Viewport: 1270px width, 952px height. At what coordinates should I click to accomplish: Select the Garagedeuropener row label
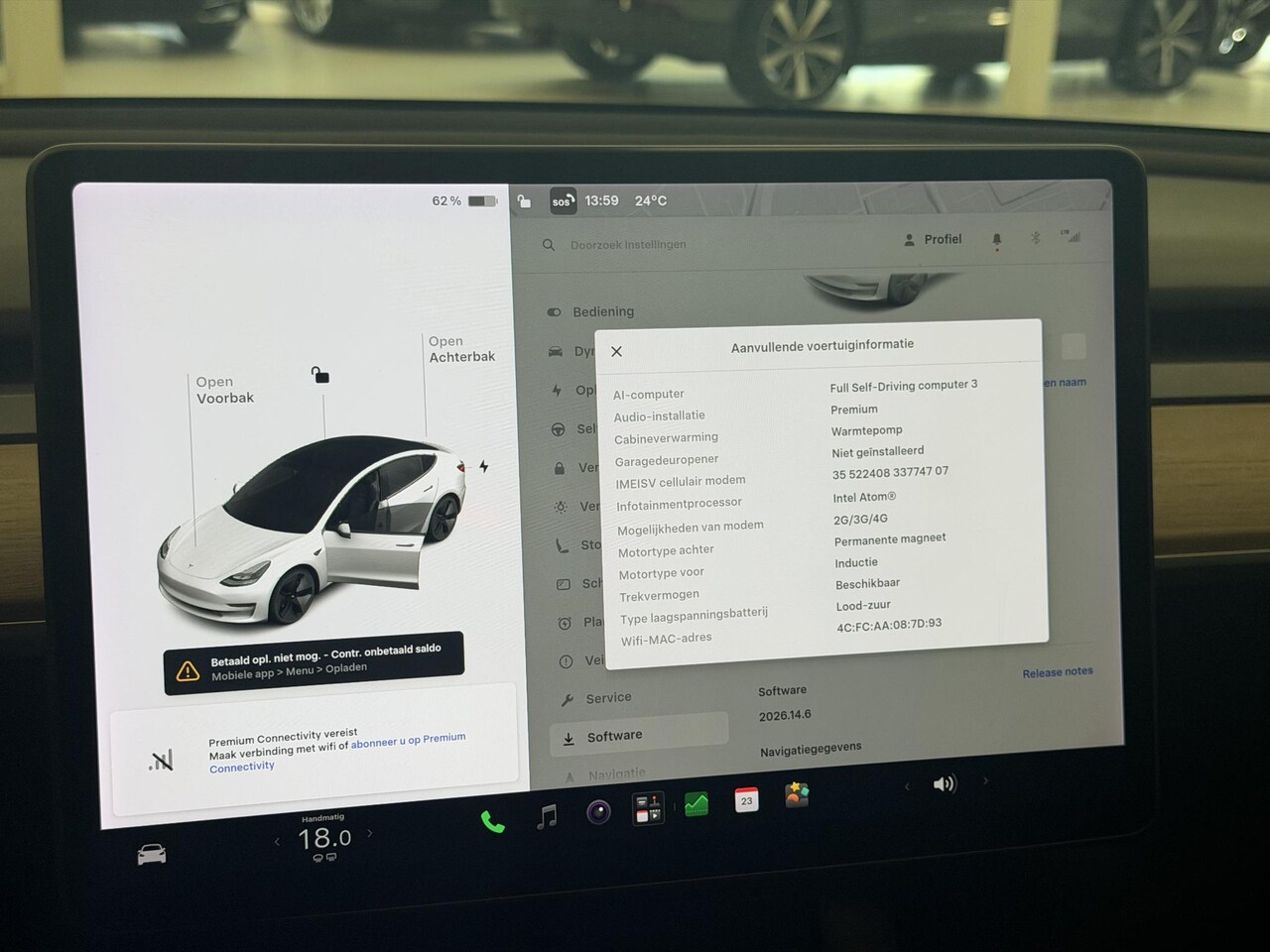pyautogui.click(x=667, y=460)
